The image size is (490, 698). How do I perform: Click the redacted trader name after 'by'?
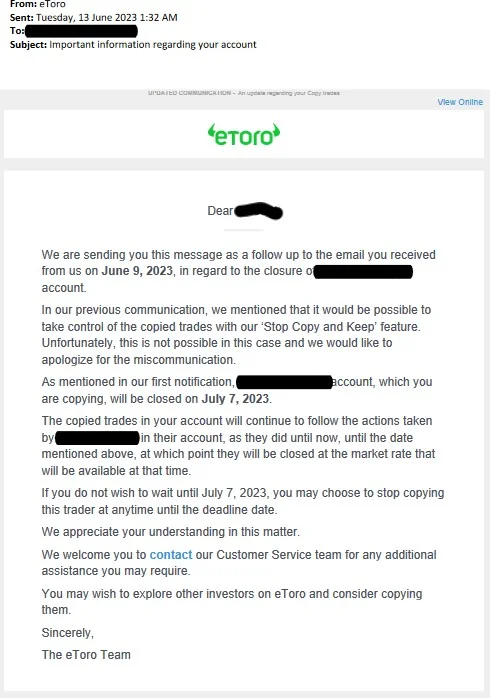(x=97, y=438)
